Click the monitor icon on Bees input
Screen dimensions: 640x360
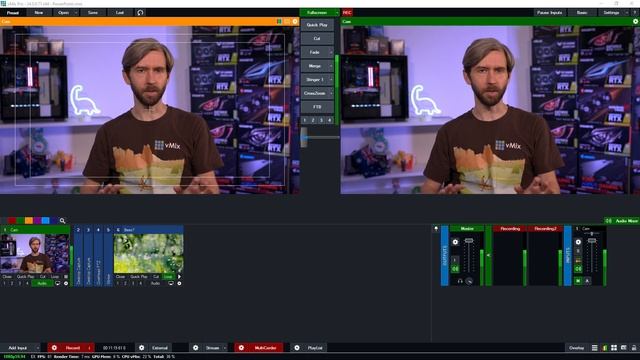pyautogui.click(x=171, y=283)
